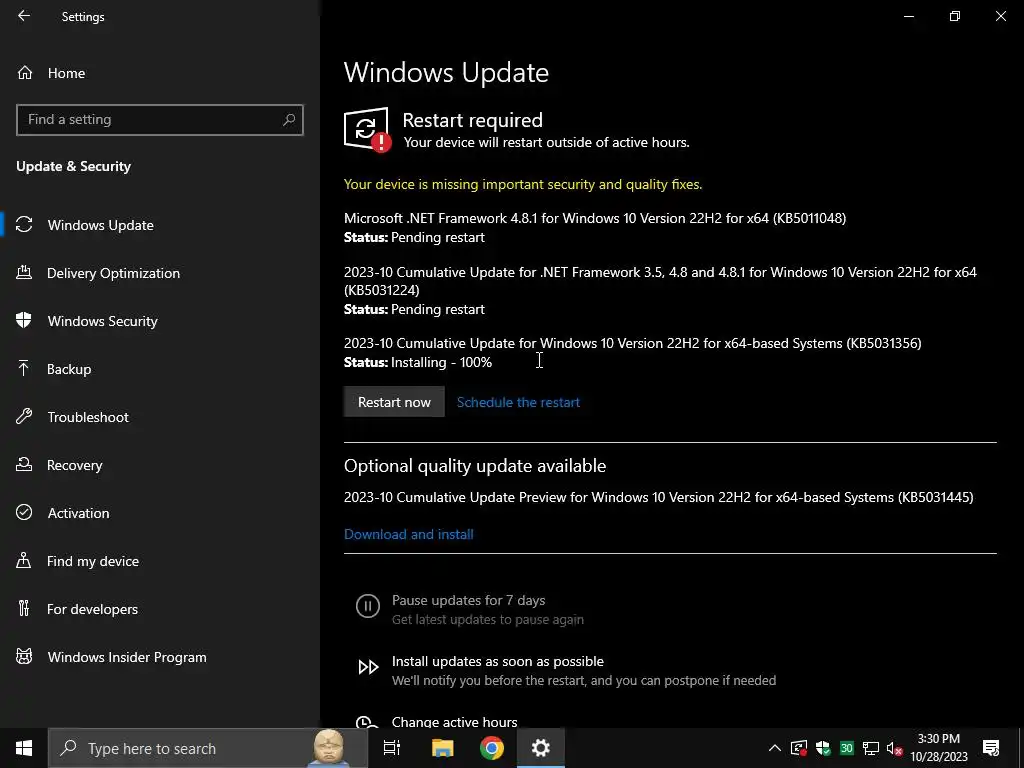Click the magnifier icon in Find a setting
The height and width of the screenshot is (768, 1024).
tap(289, 120)
